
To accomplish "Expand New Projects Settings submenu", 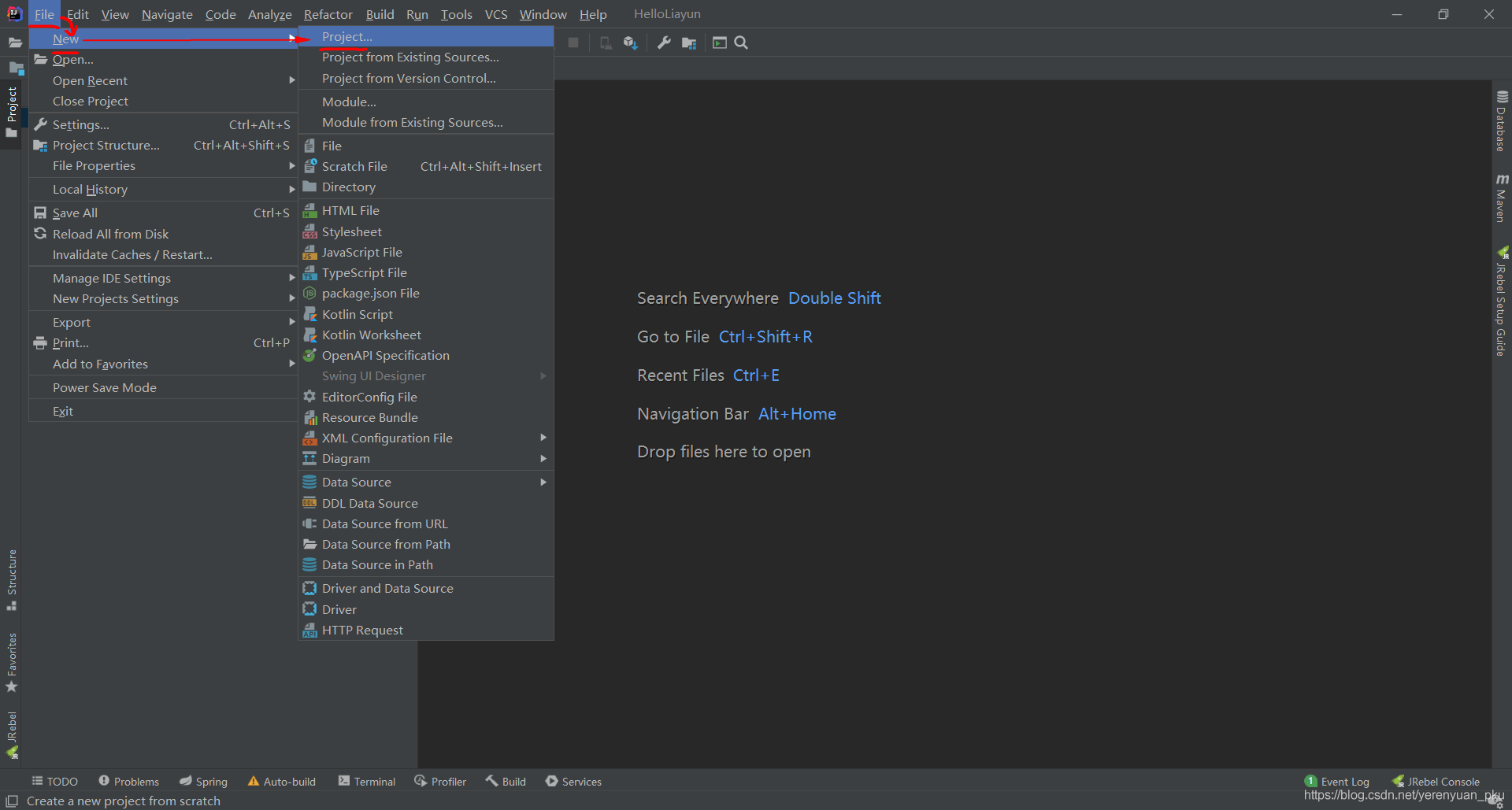I will (x=163, y=298).
